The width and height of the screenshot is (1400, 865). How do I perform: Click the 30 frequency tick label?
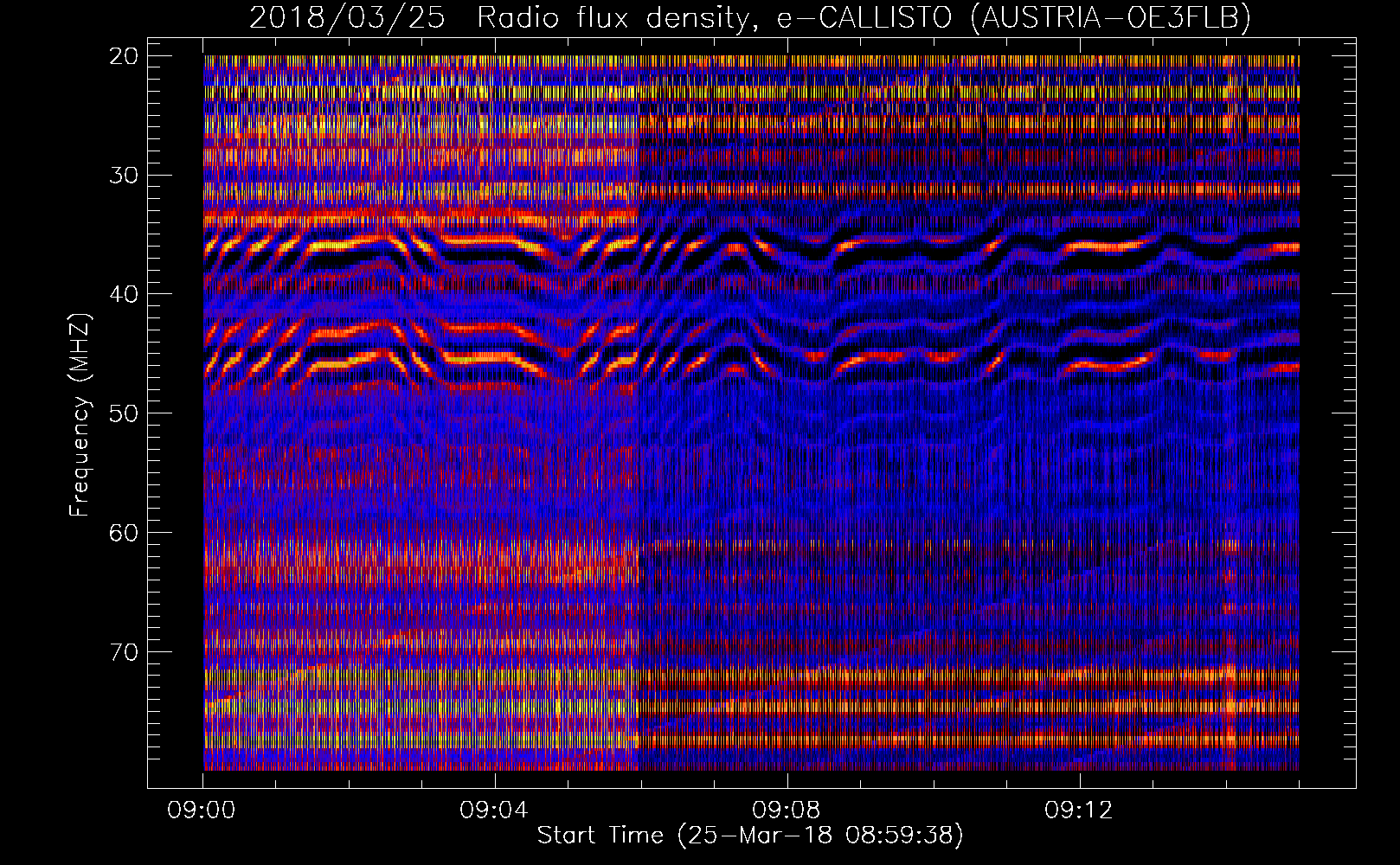click(124, 176)
